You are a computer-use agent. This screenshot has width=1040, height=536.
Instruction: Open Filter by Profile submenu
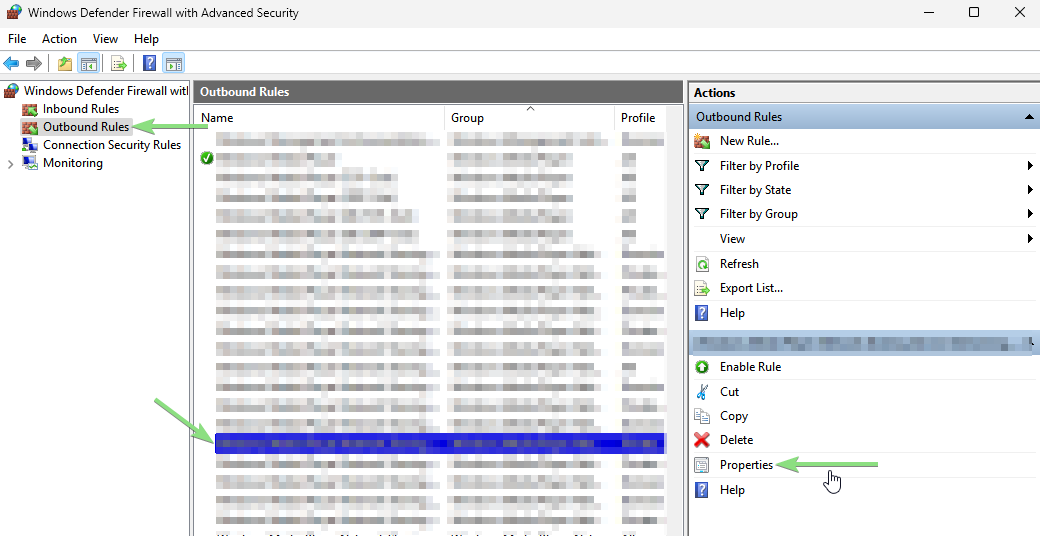pos(759,166)
